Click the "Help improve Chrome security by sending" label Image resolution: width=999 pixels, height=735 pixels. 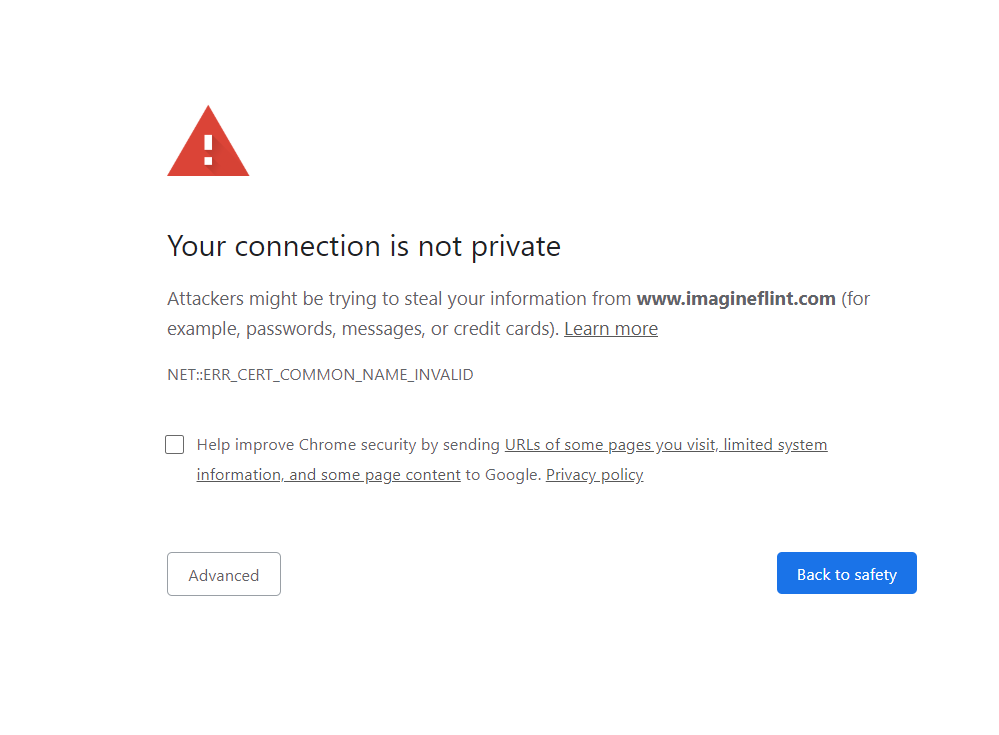[348, 445]
